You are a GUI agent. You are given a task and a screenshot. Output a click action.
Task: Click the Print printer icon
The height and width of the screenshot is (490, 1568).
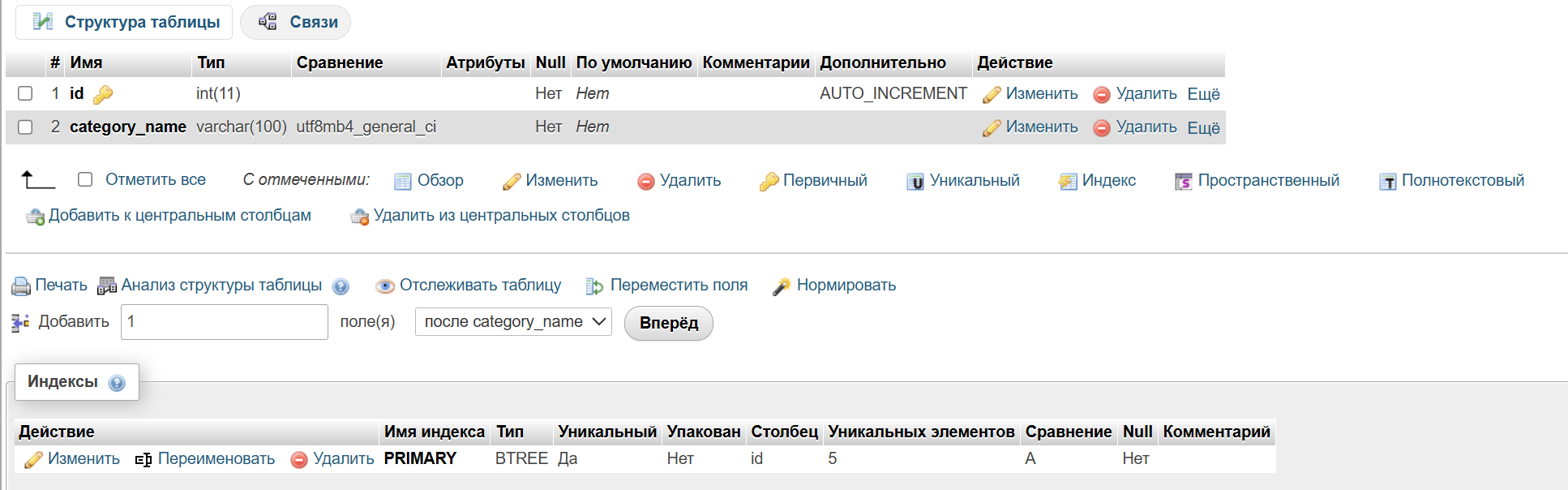point(21,286)
